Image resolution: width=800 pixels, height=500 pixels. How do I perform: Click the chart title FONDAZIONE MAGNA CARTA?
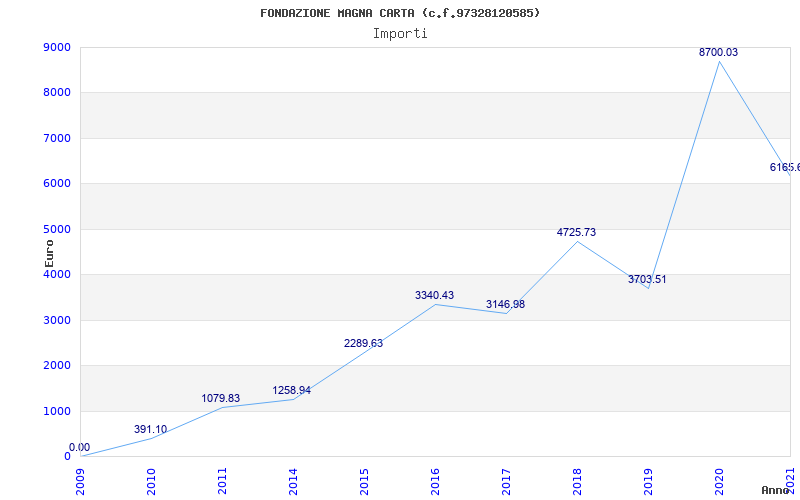[x=399, y=13]
